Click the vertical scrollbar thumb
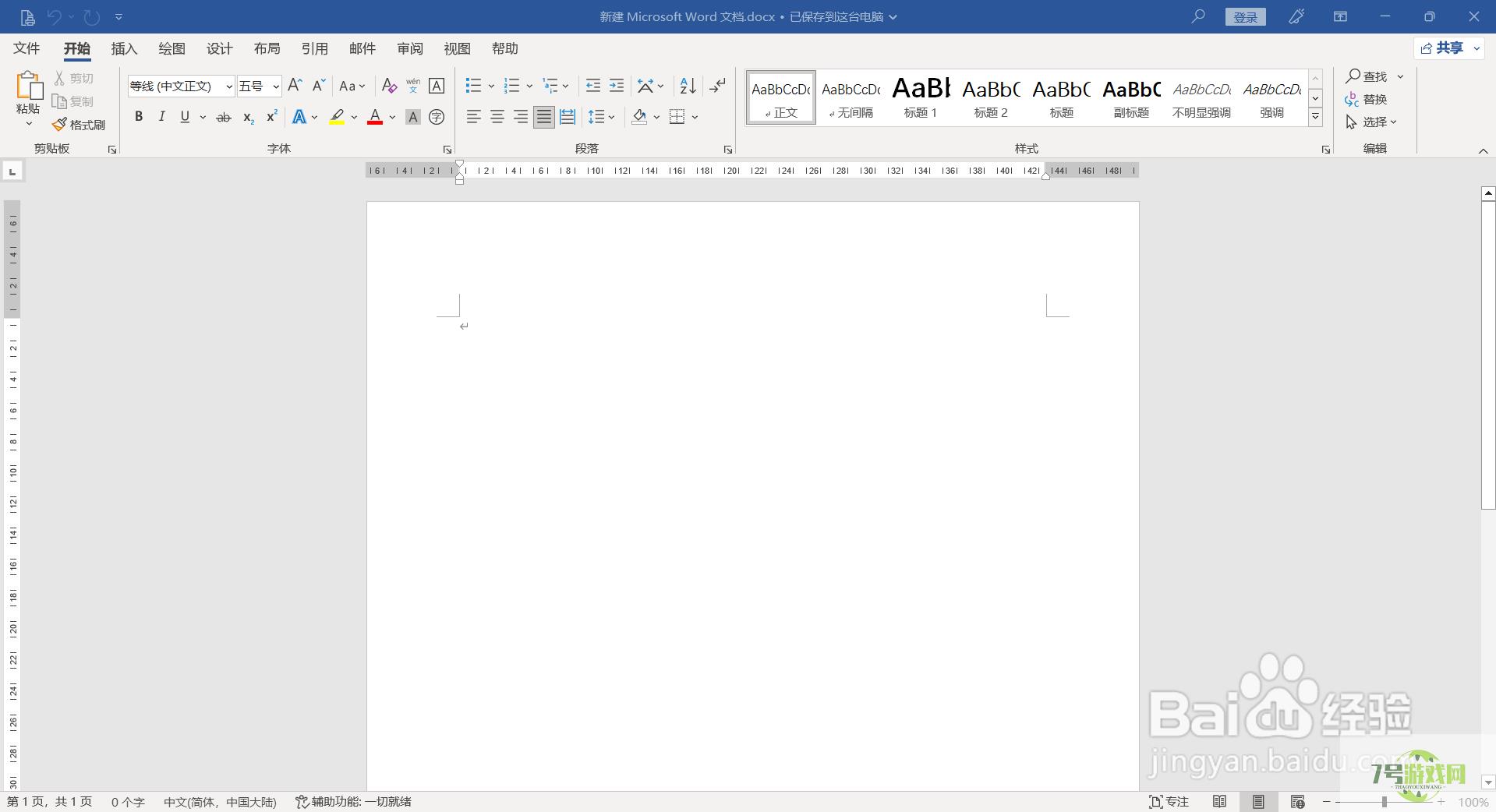 click(x=1488, y=355)
